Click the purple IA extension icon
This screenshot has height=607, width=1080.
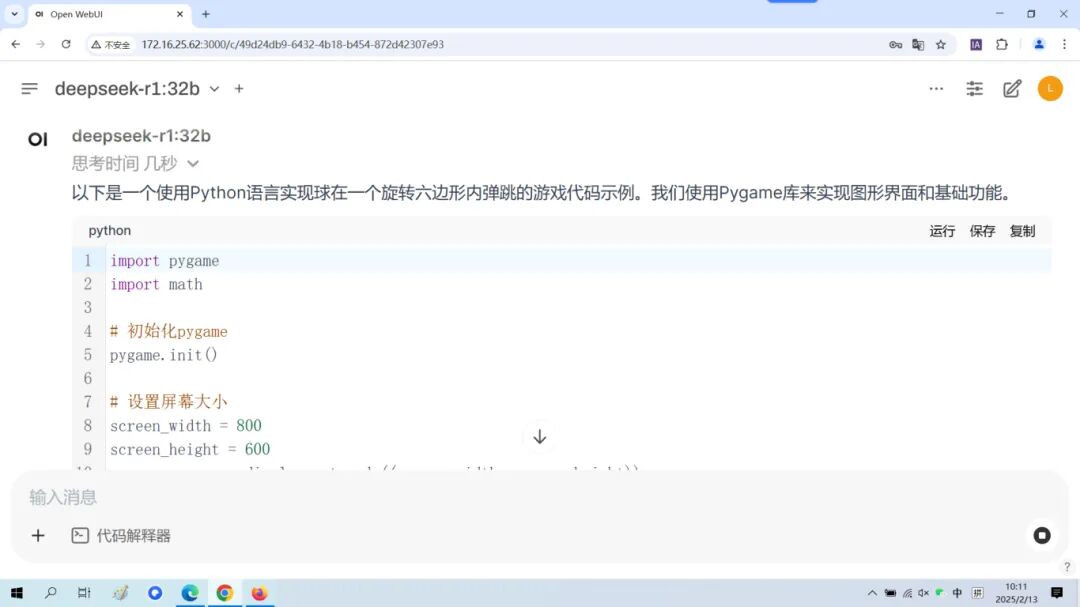point(976,45)
